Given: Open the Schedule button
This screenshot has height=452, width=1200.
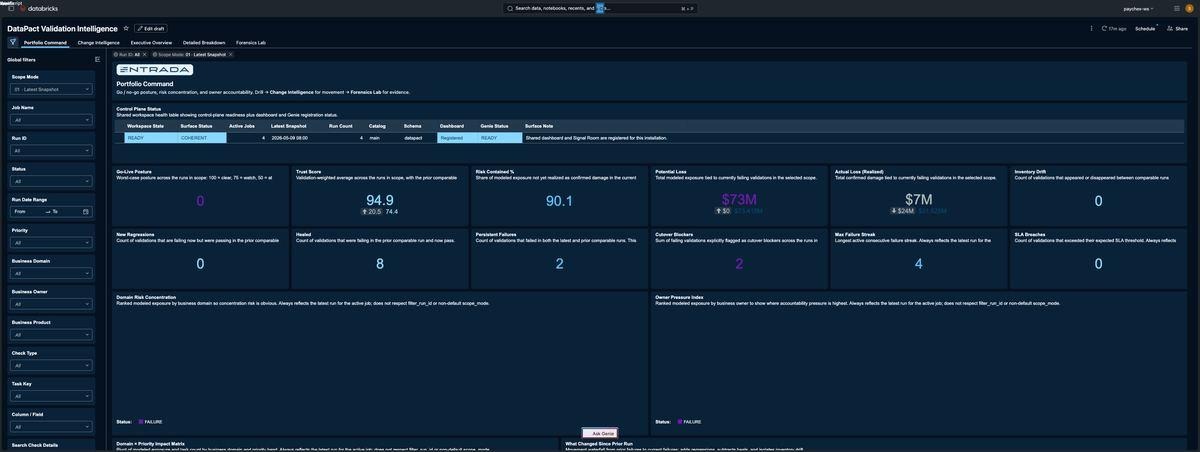Looking at the screenshot, I should point(1145,29).
